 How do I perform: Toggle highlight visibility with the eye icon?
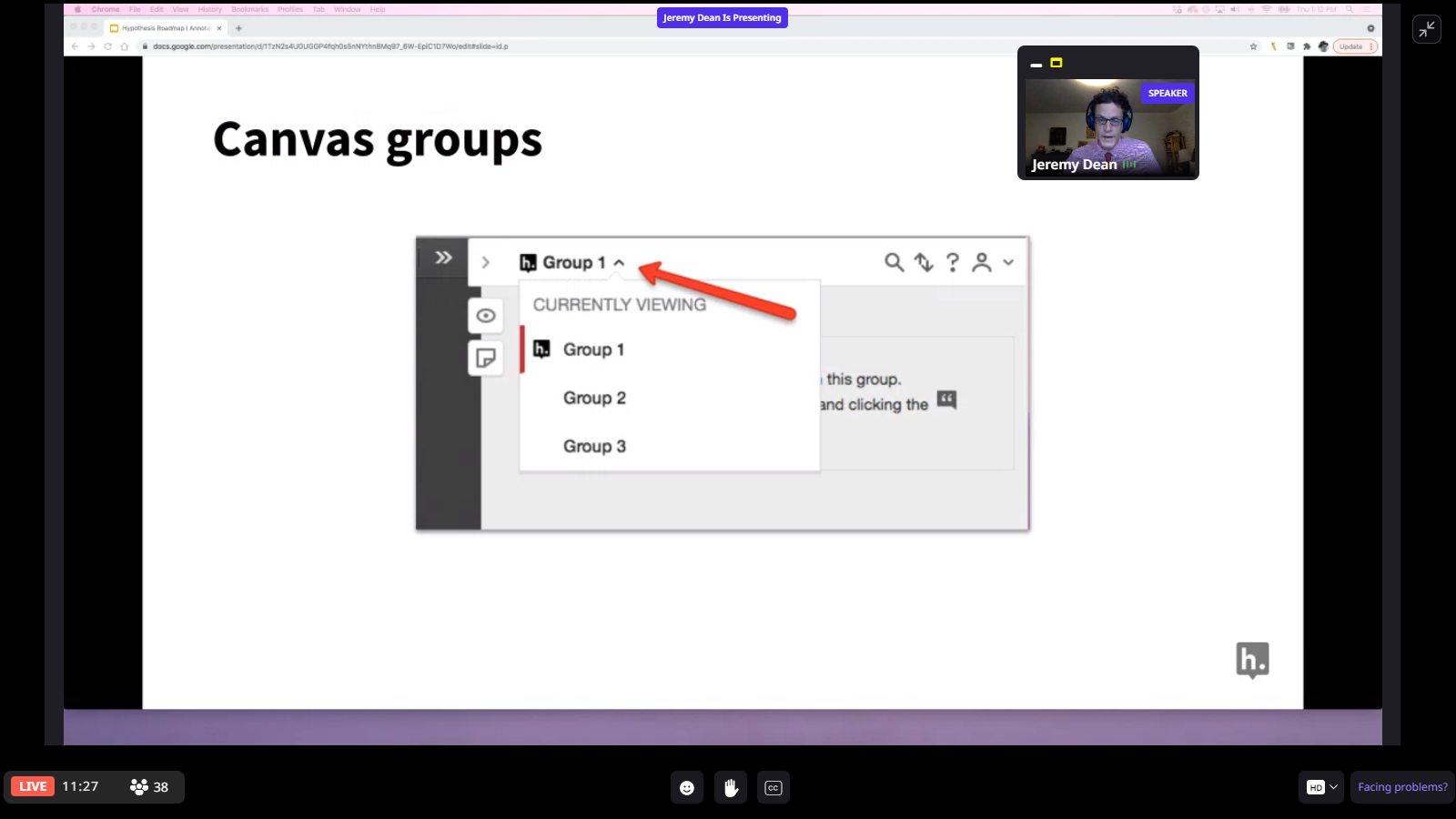pos(486,316)
